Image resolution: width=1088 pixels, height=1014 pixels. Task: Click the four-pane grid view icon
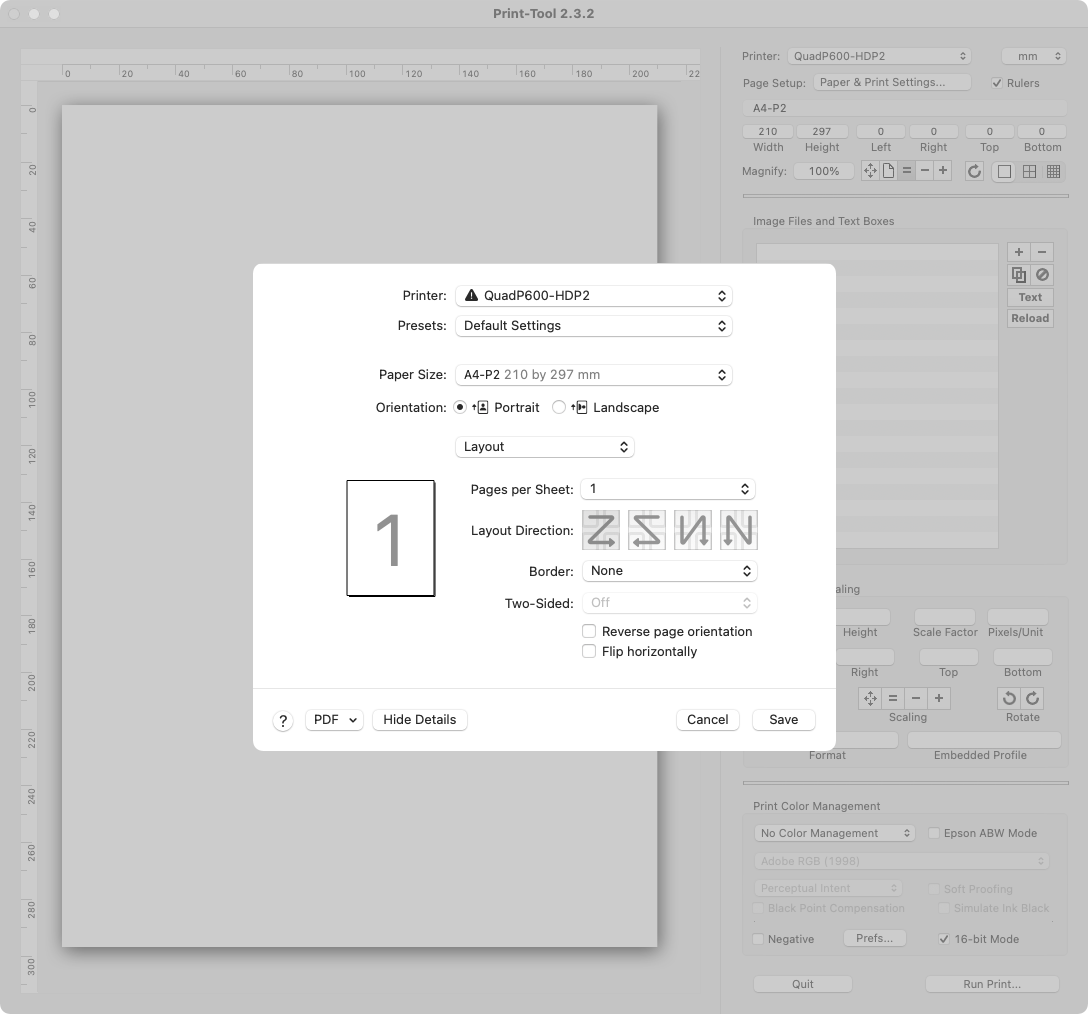point(1029,172)
